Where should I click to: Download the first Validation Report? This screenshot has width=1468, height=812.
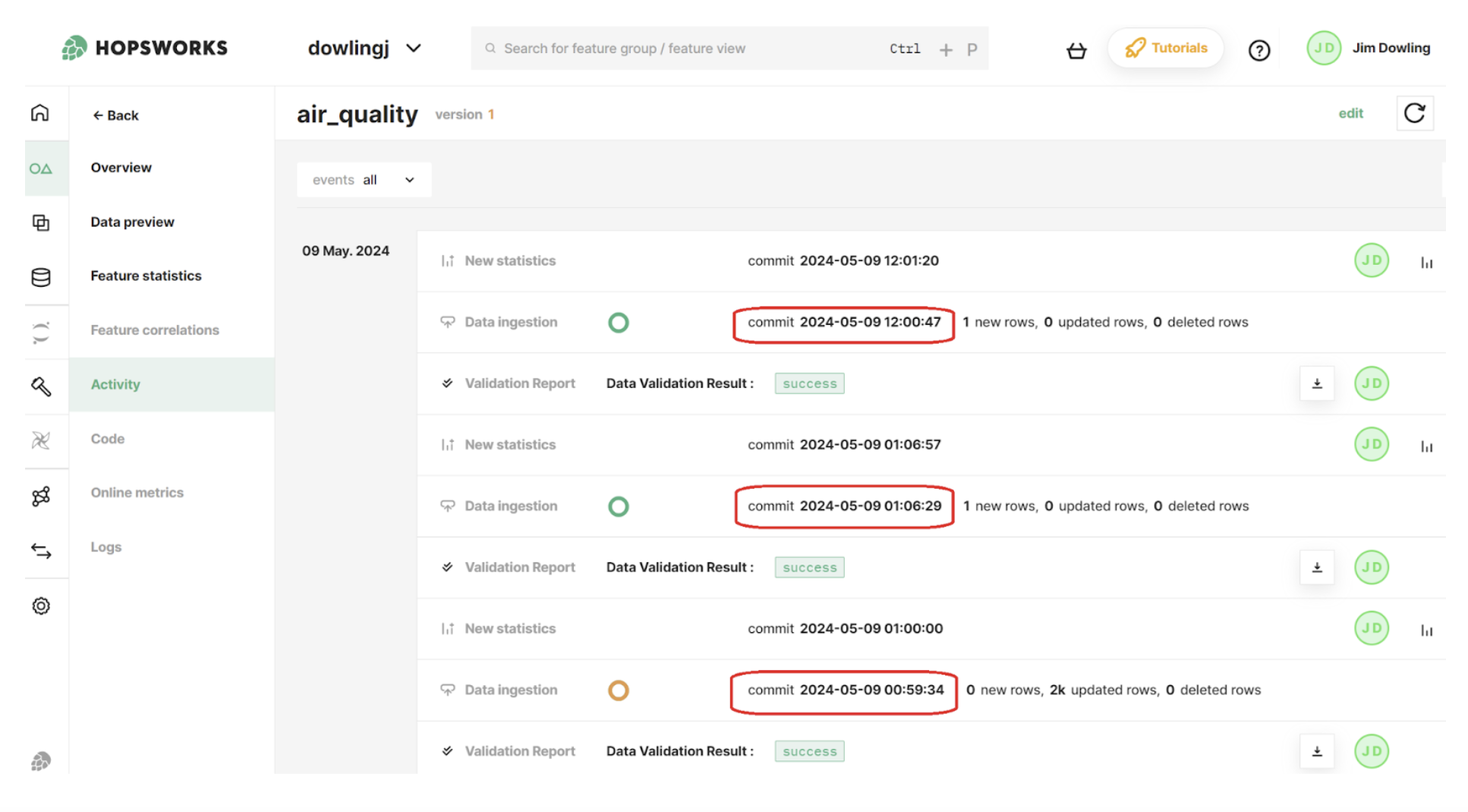[1317, 383]
